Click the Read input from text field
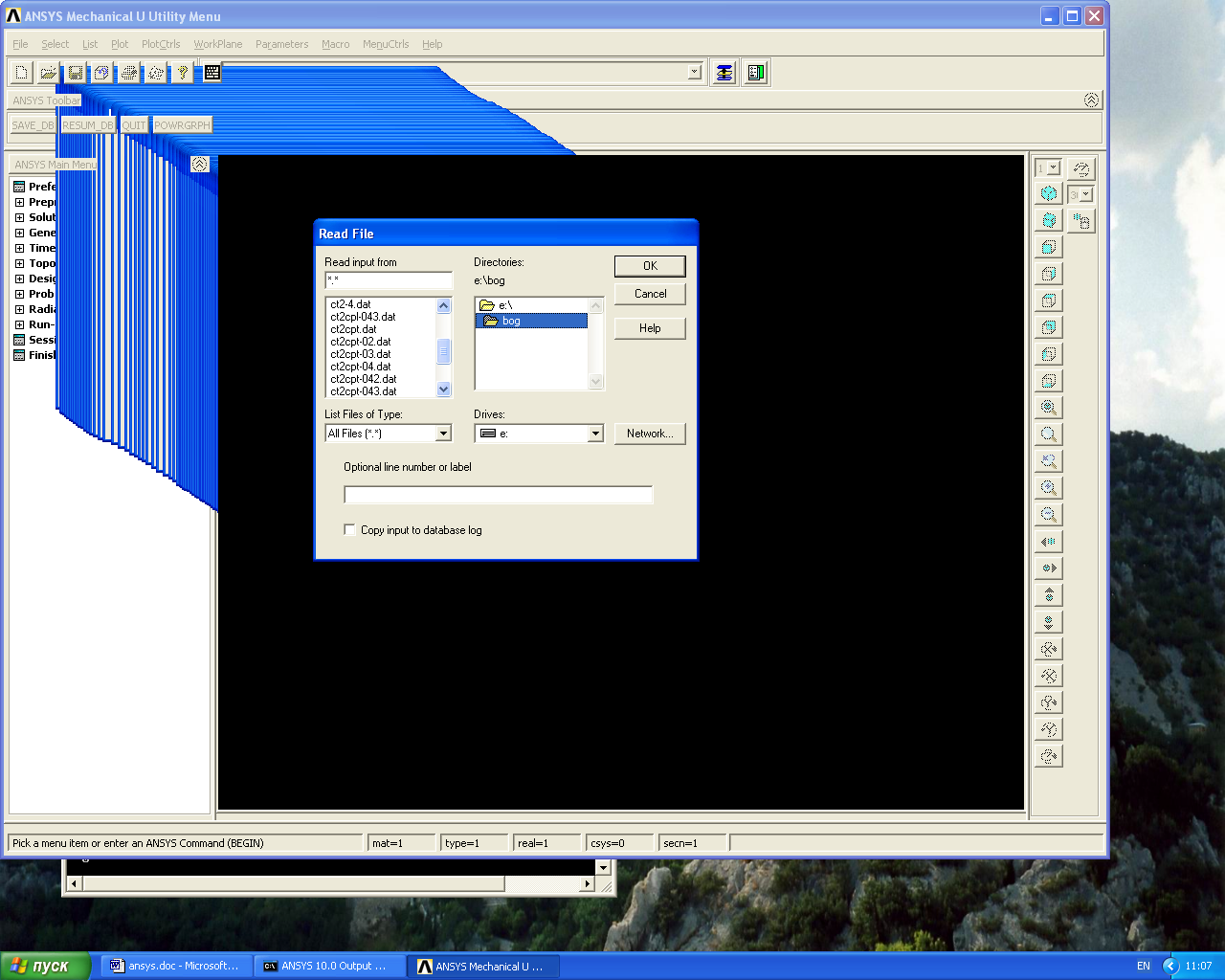The image size is (1225, 980). [x=389, y=280]
